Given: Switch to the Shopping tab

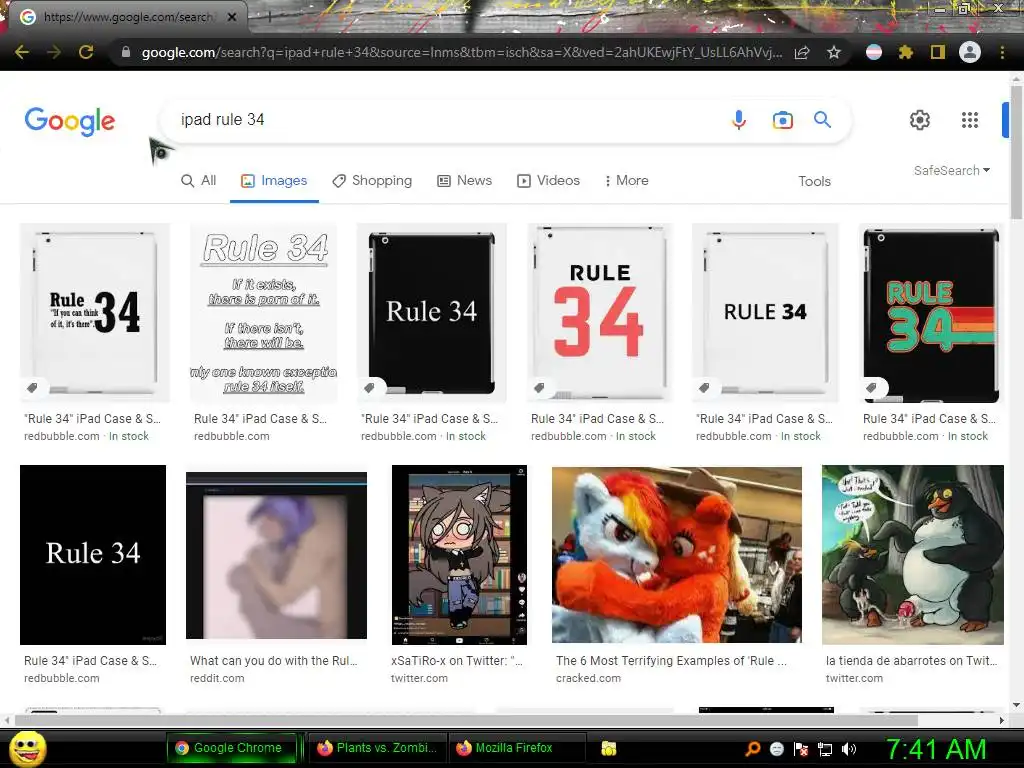Looking at the screenshot, I should 372,180.
